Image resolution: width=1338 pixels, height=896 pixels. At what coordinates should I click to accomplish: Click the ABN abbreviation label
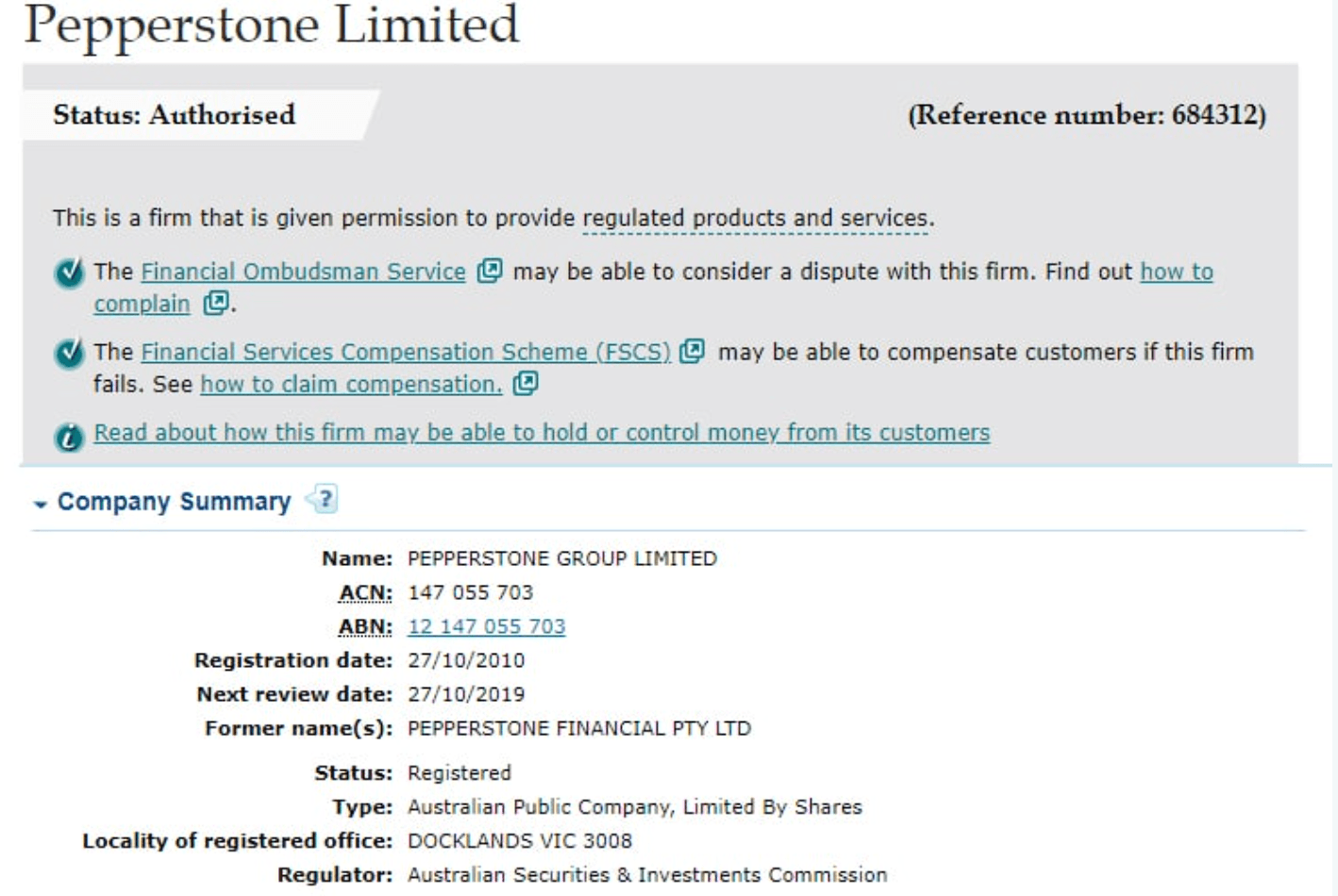click(365, 626)
